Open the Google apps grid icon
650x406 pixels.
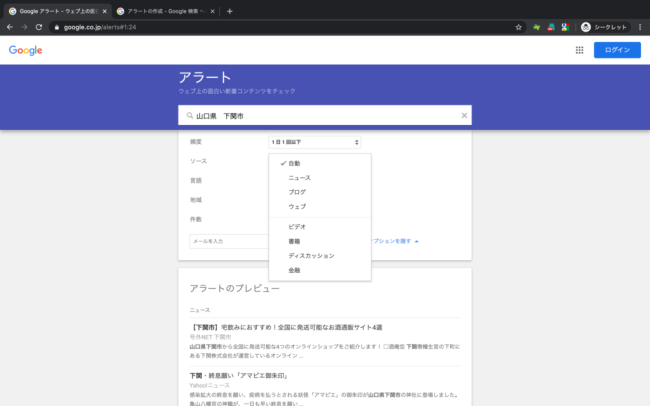[579, 50]
